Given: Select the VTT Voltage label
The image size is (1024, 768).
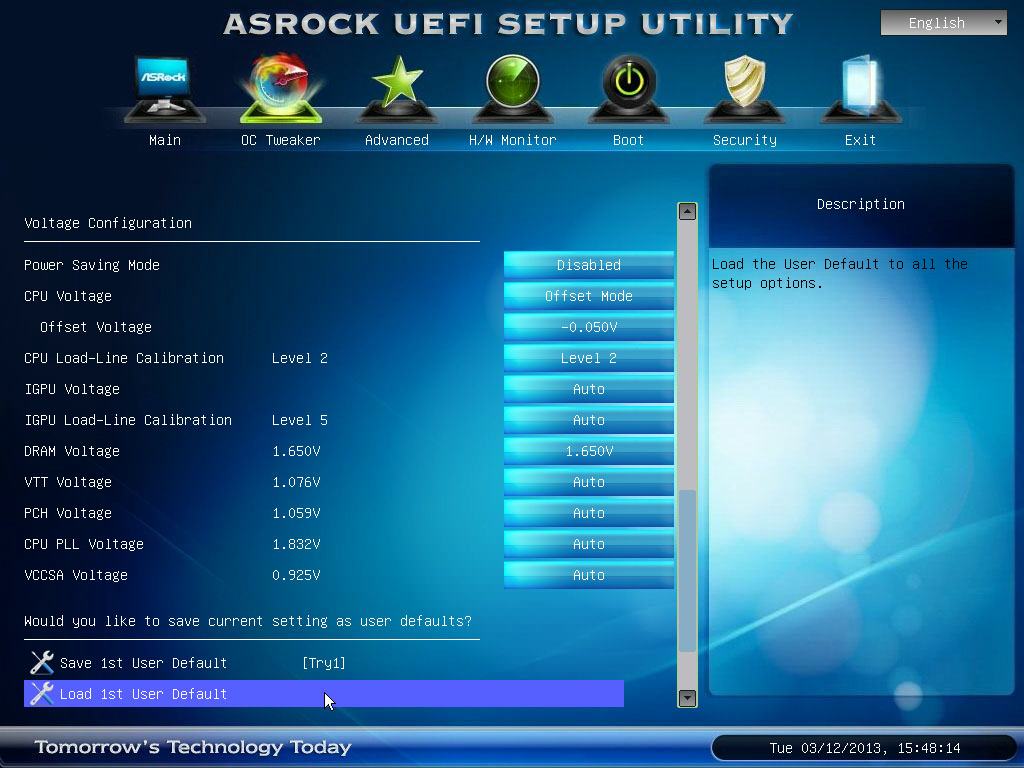Looking at the screenshot, I should [68, 482].
